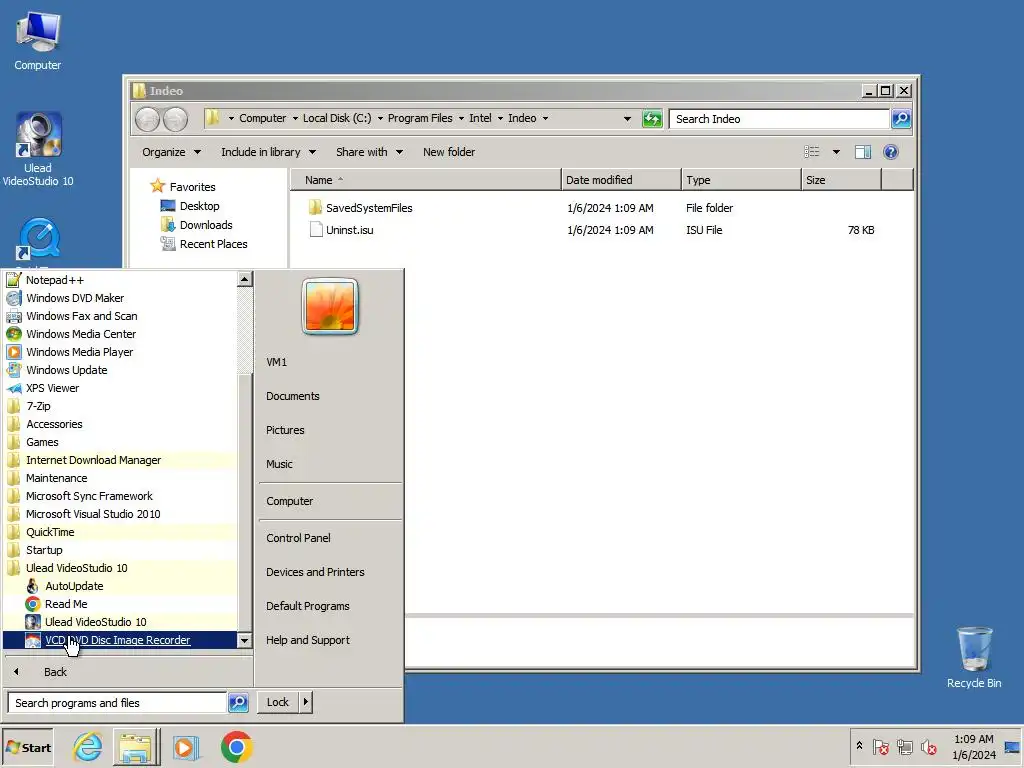Click the refresh icon beside the address bar
This screenshot has height=768, width=1024.
[x=652, y=119]
